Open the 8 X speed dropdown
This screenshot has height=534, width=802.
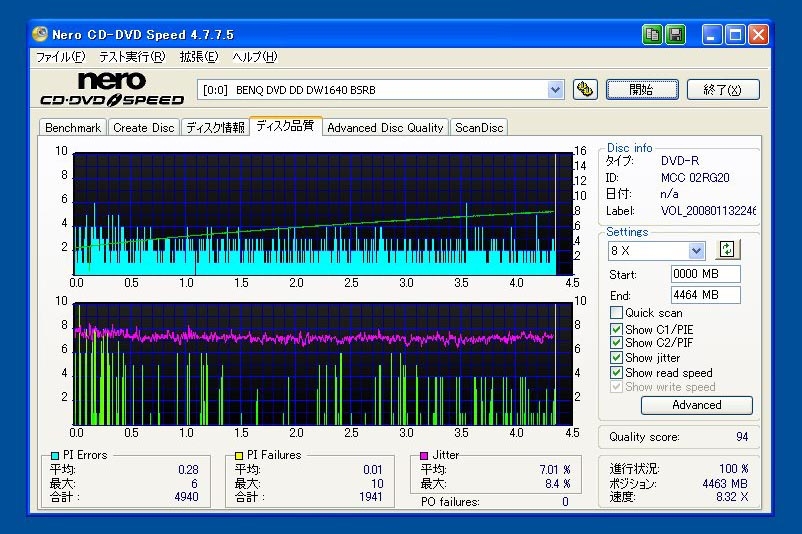pos(696,251)
